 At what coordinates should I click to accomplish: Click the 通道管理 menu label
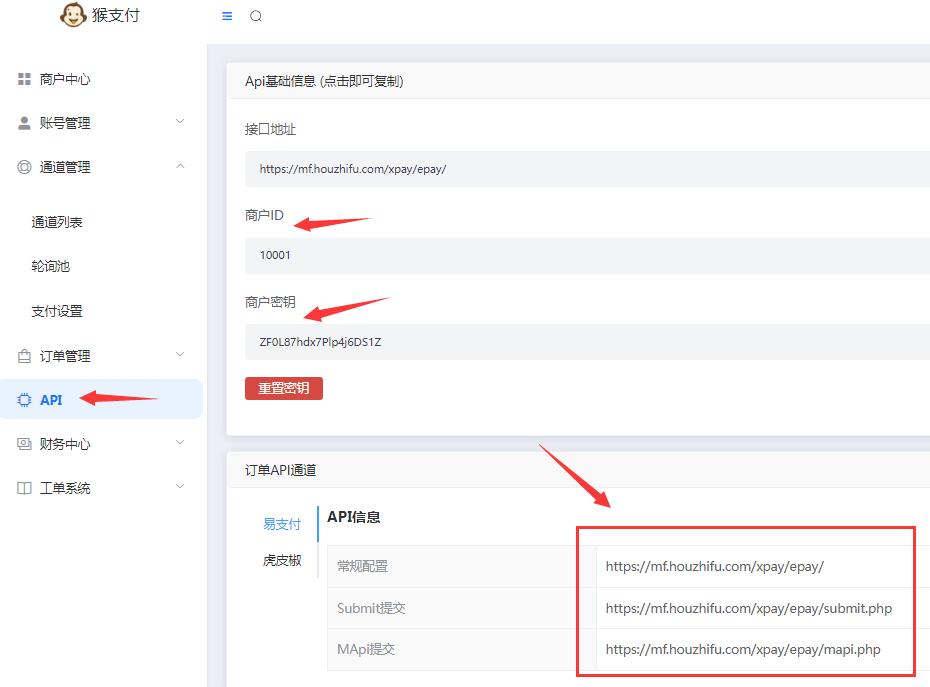coord(65,167)
